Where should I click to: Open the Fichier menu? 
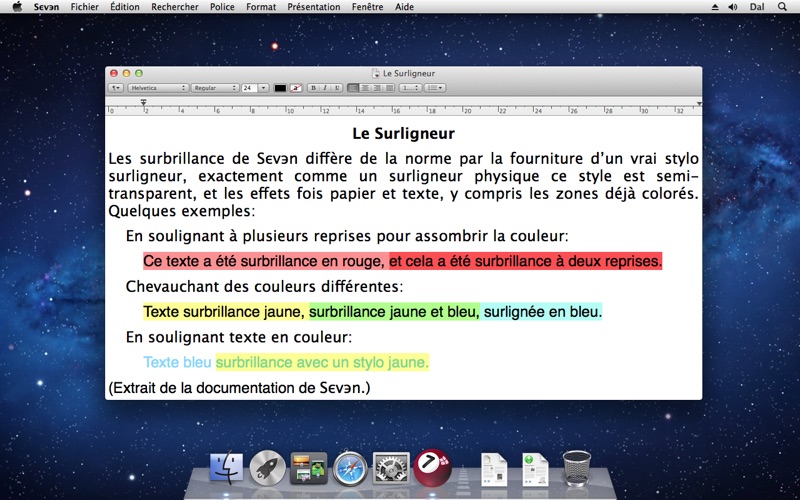pyautogui.click(x=85, y=7)
